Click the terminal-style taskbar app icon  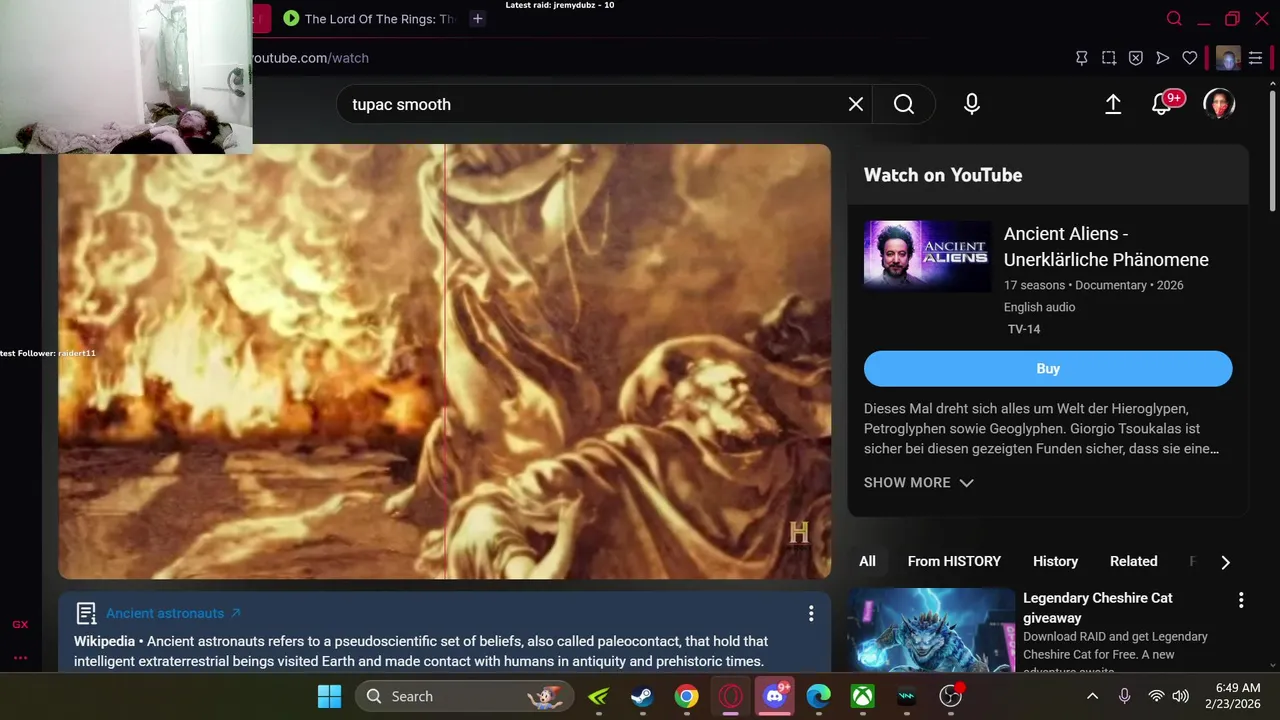[906, 696]
